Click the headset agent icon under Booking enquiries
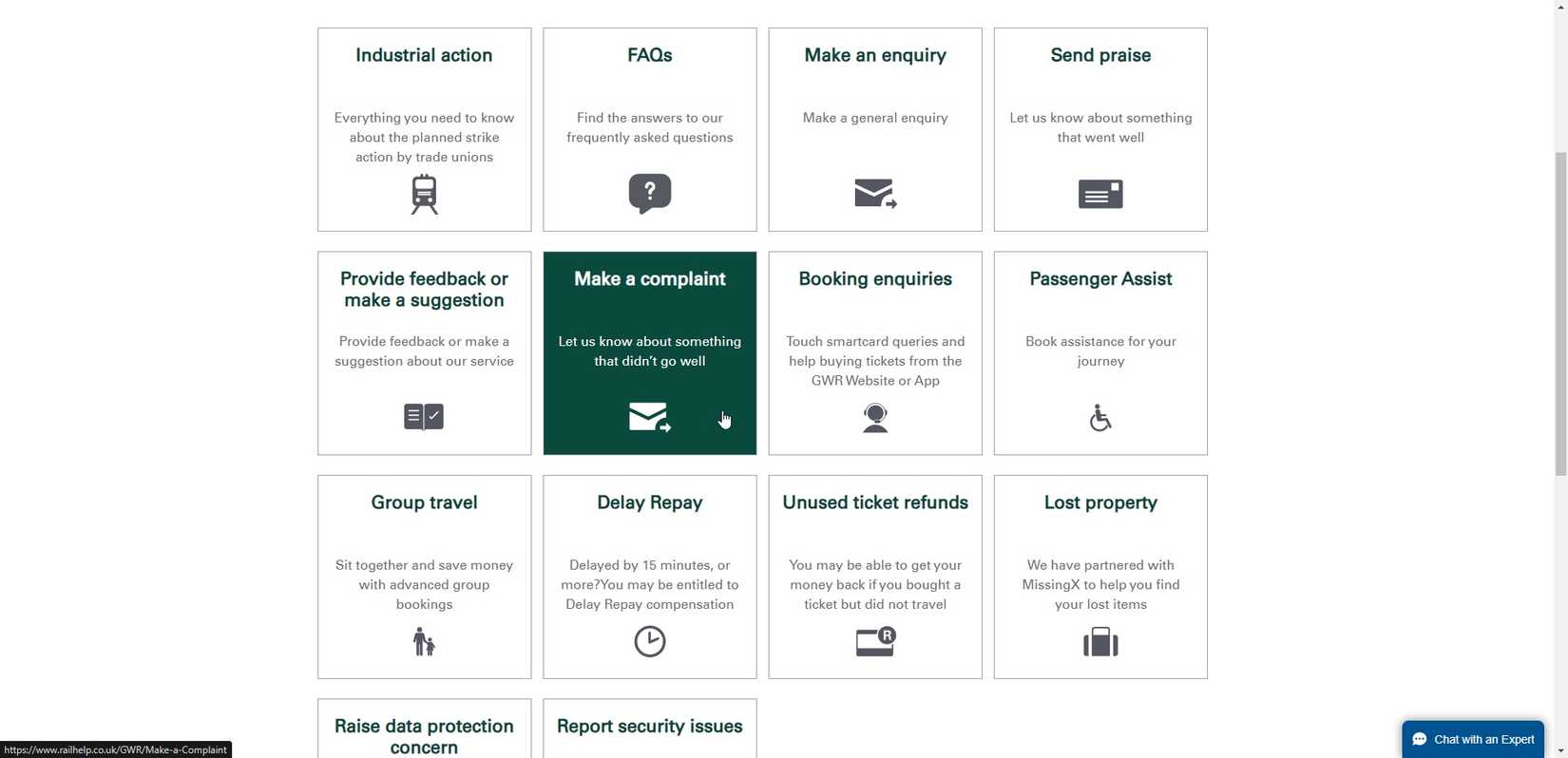 pos(875,418)
